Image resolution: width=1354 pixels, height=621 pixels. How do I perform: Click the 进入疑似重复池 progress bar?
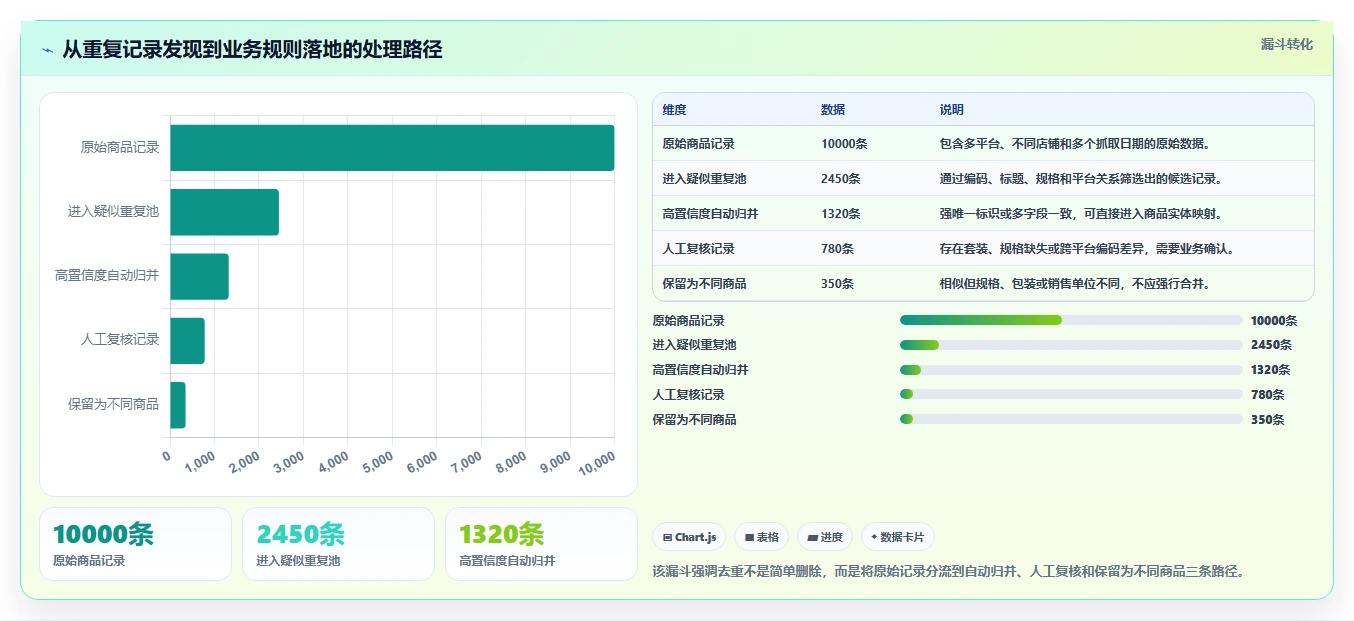tap(1071, 345)
